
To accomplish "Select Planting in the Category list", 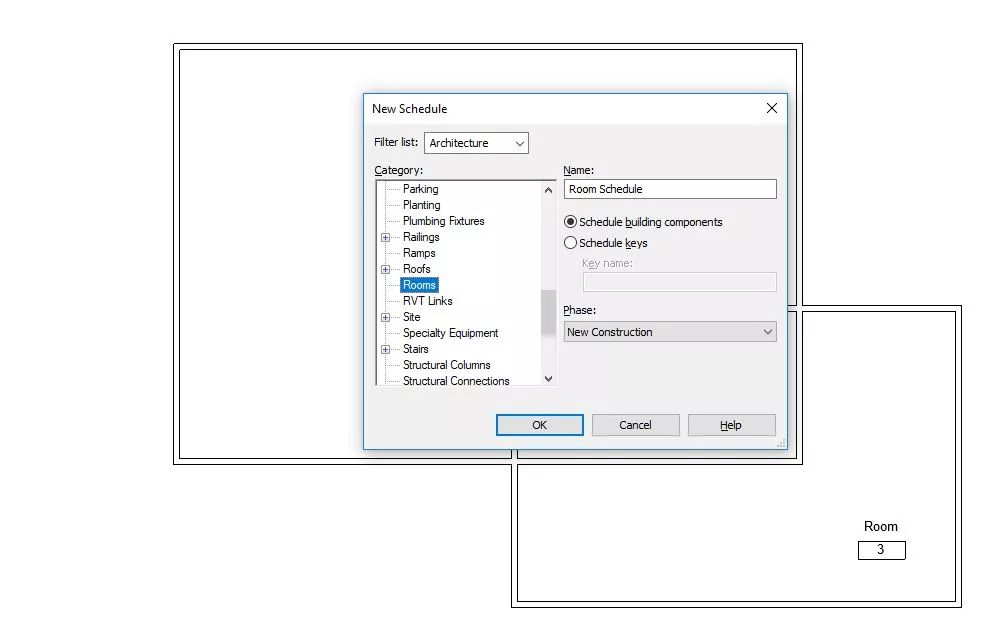I will (x=421, y=205).
